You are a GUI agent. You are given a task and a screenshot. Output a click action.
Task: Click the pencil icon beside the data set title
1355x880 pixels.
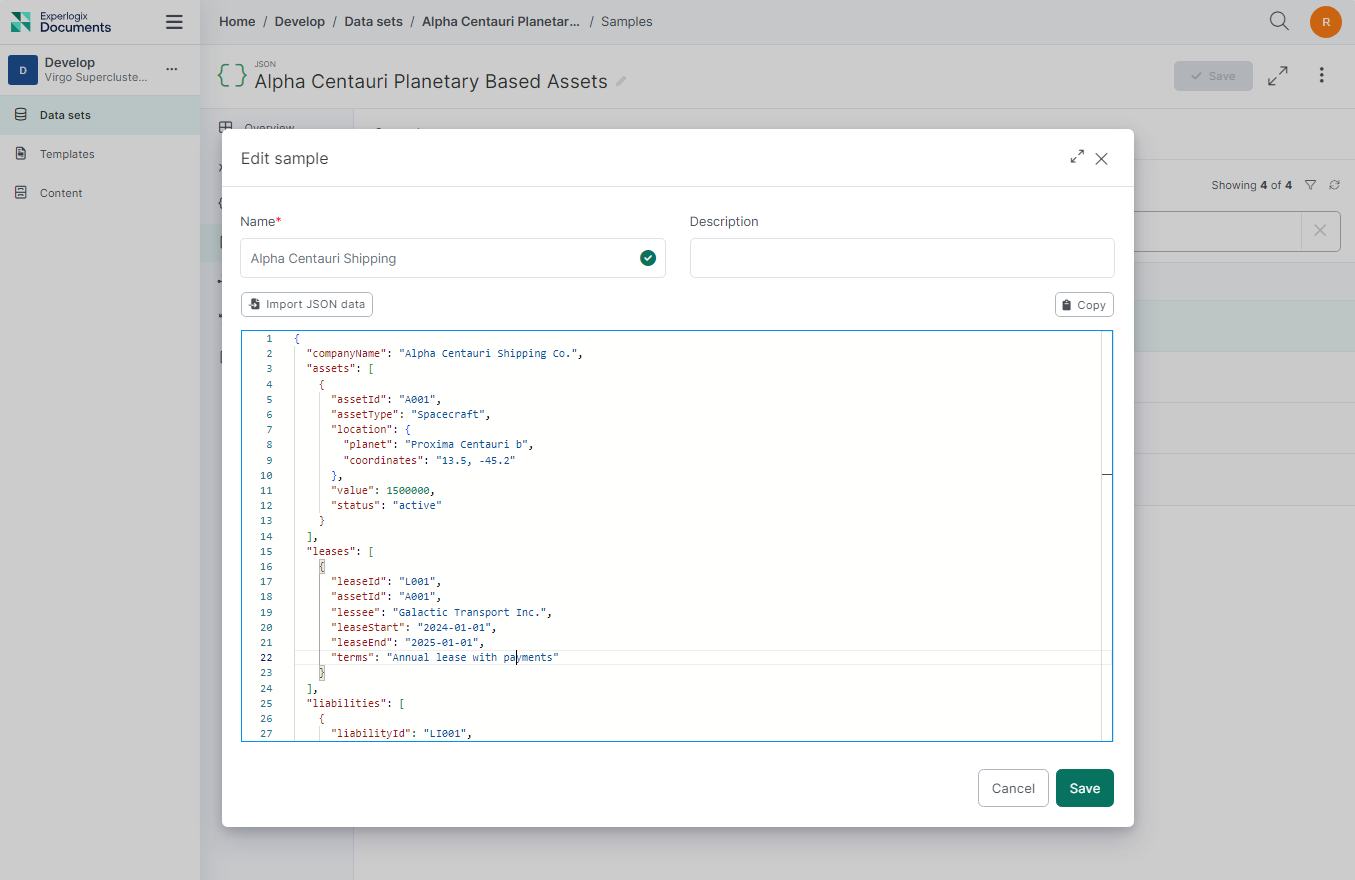(621, 82)
